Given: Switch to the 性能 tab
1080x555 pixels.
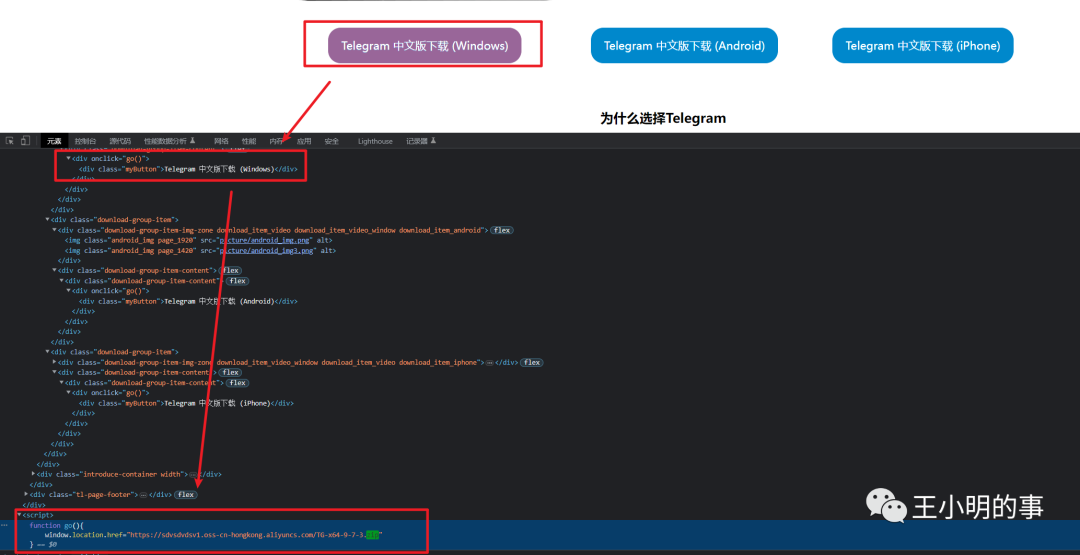Looking at the screenshot, I should click(x=249, y=141).
